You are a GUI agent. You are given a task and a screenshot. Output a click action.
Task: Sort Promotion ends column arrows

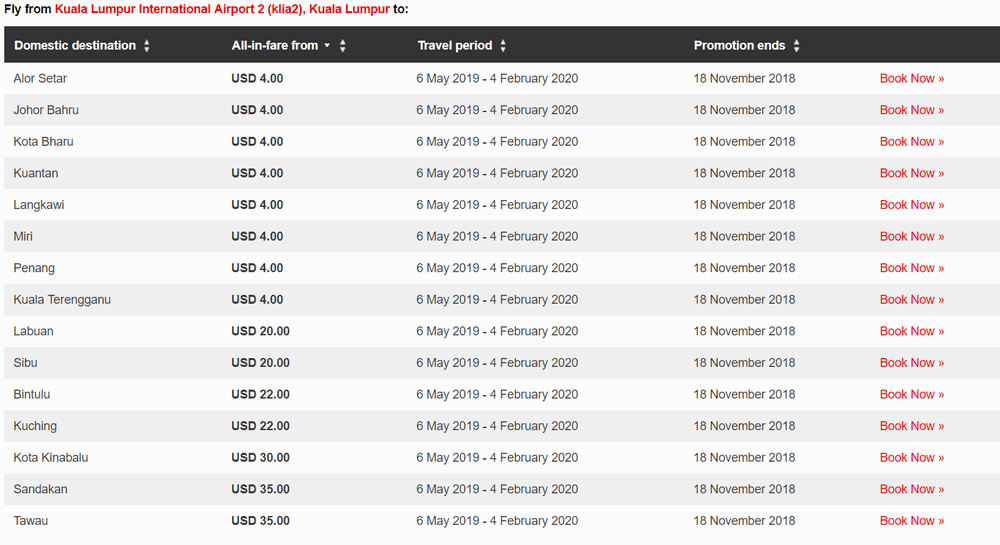(x=797, y=45)
